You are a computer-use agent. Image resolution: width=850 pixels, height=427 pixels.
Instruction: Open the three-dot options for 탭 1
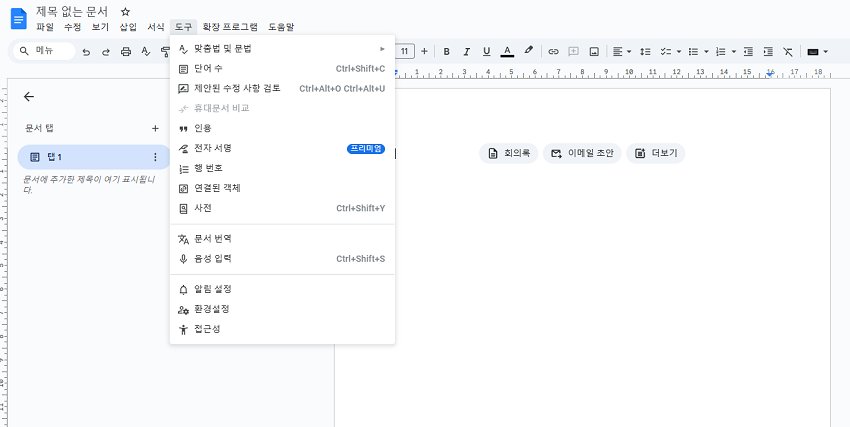(x=155, y=157)
